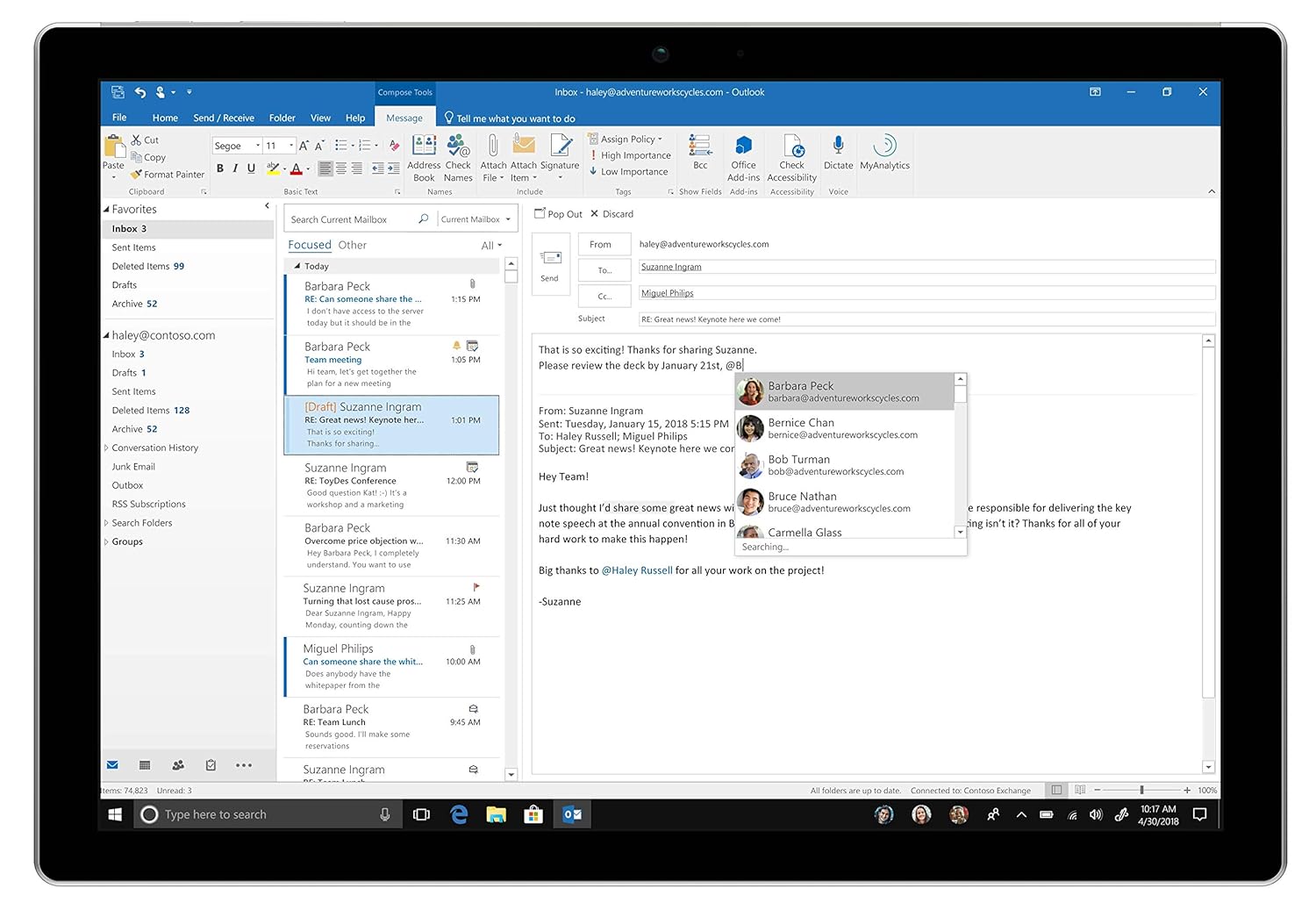1316x910 pixels.
Task: Discard the draft message
Action: [x=612, y=214]
